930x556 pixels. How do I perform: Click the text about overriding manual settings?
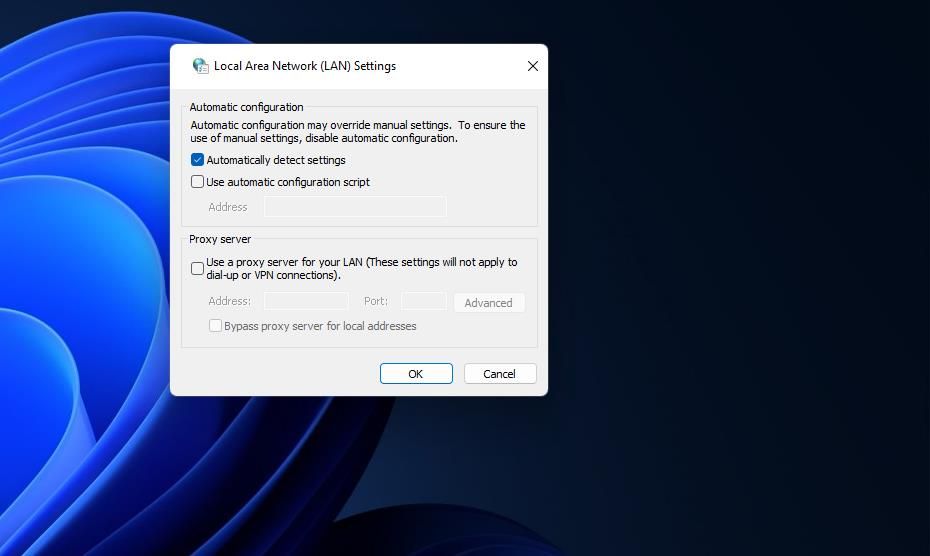click(x=358, y=132)
